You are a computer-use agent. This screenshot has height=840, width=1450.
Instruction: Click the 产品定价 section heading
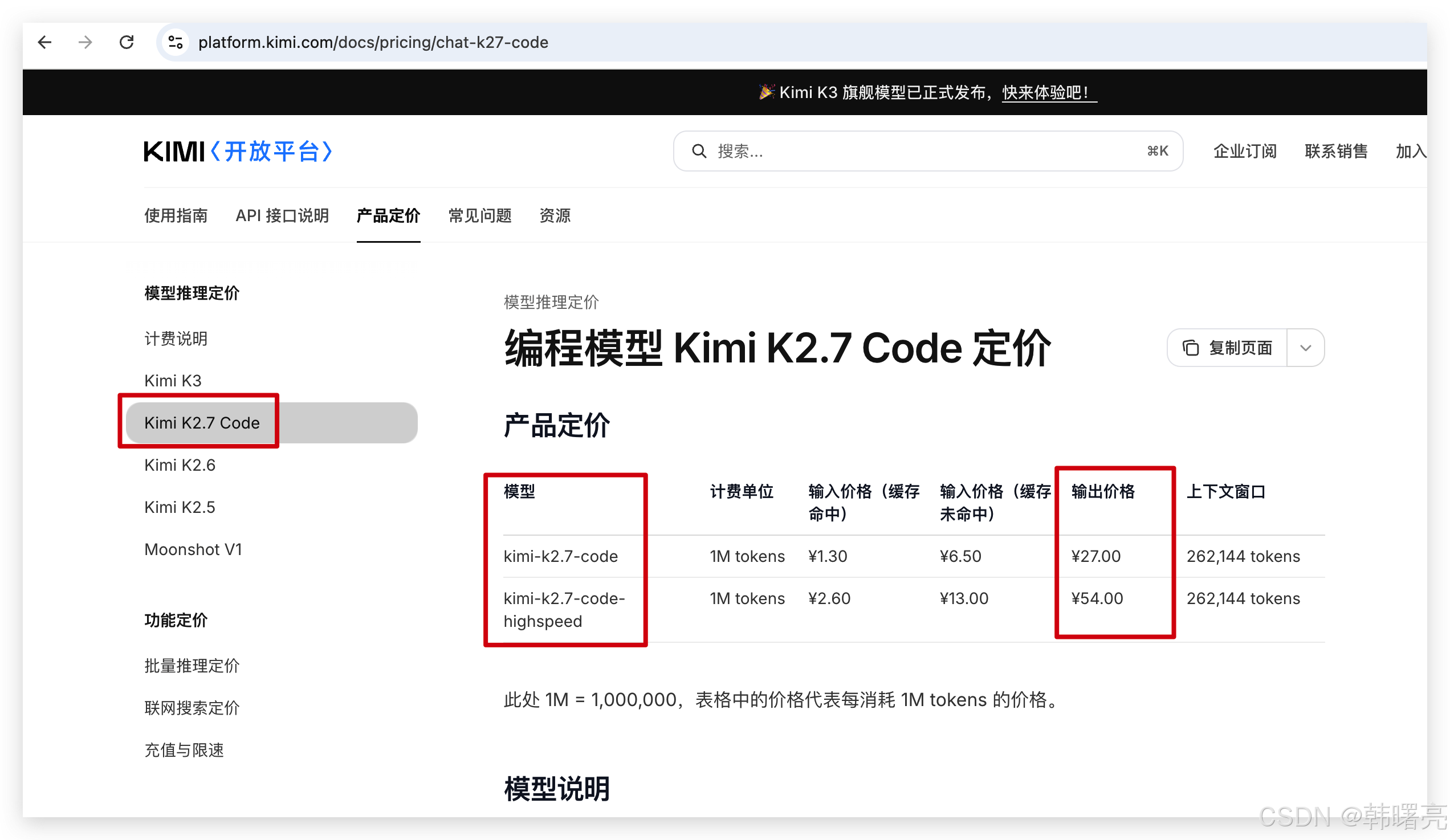coord(556,426)
